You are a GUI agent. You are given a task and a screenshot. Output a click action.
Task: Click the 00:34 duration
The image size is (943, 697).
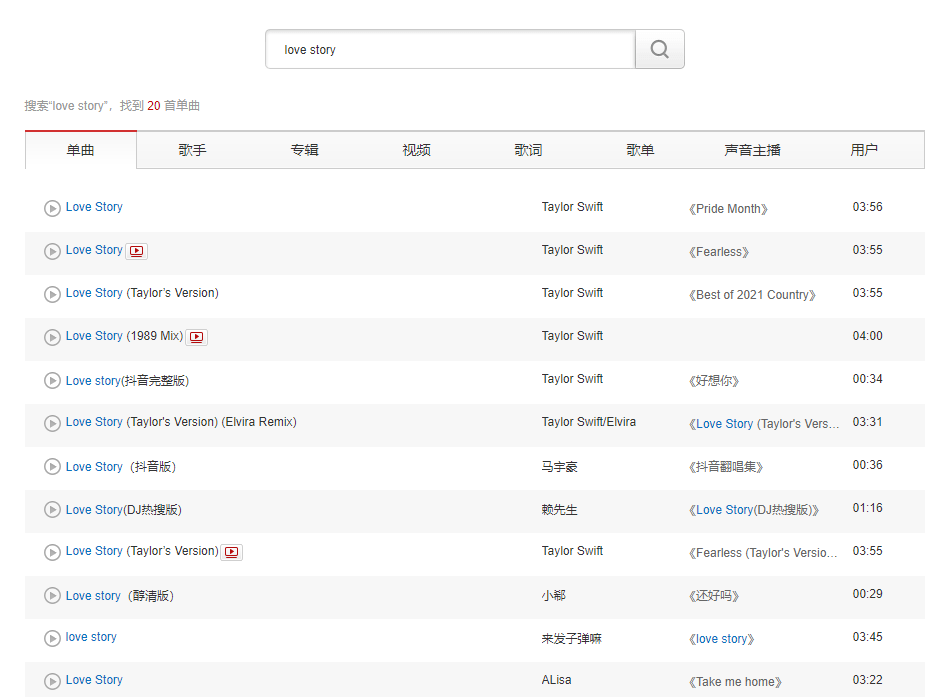point(867,379)
